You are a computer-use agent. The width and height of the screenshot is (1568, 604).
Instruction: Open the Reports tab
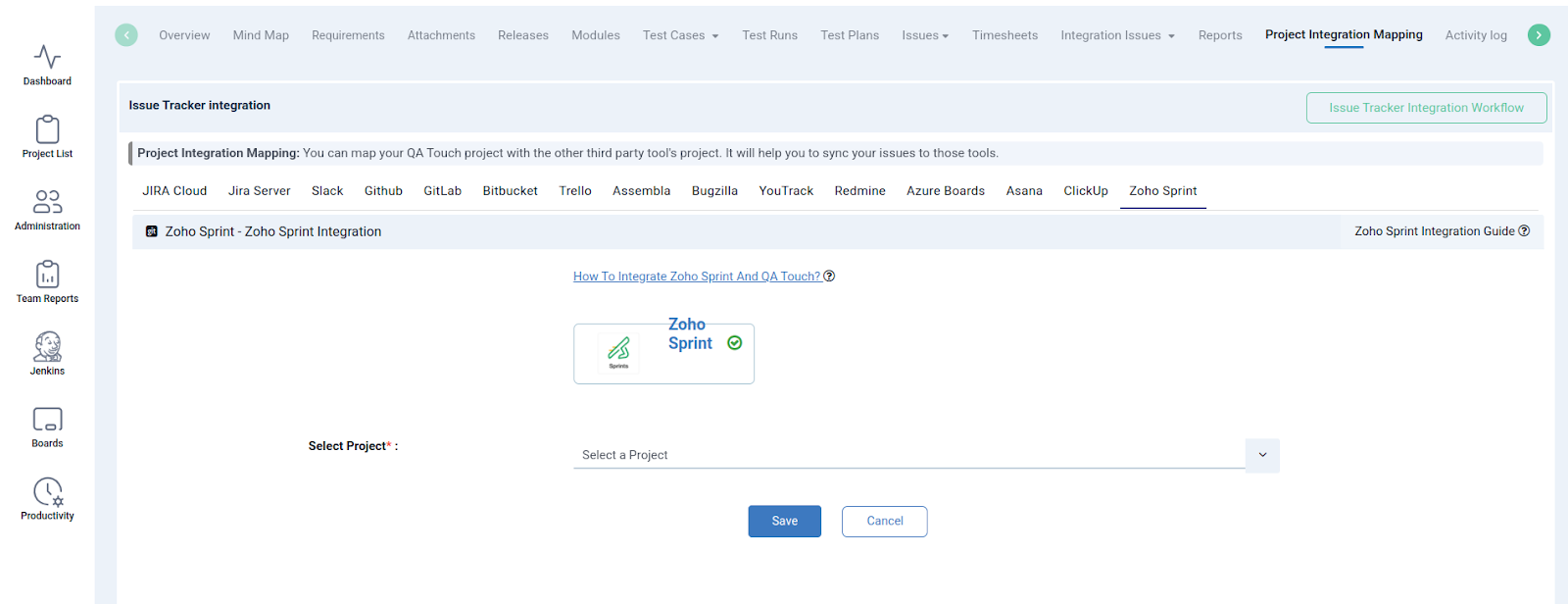click(1220, 35)
